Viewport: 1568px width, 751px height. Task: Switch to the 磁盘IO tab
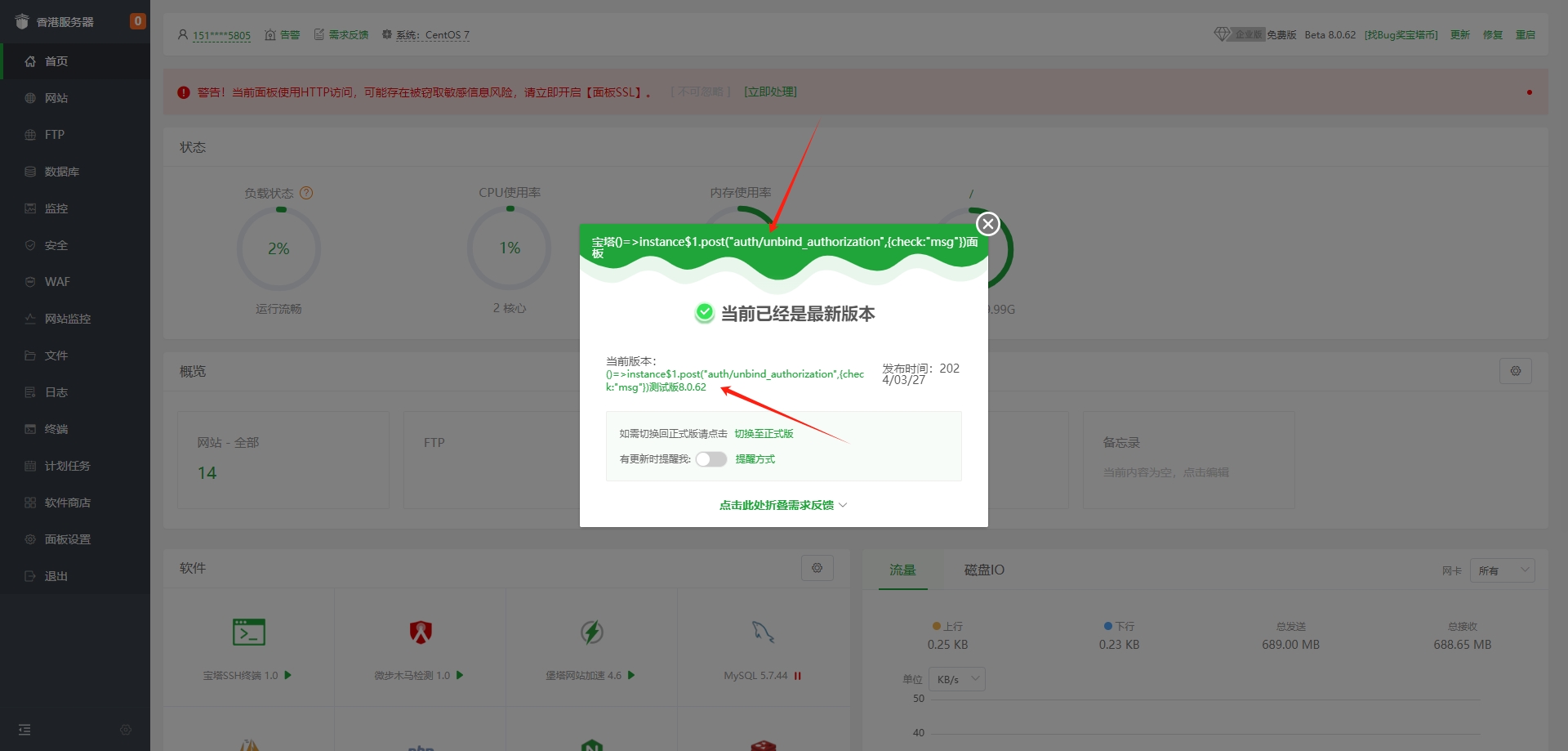984,570
